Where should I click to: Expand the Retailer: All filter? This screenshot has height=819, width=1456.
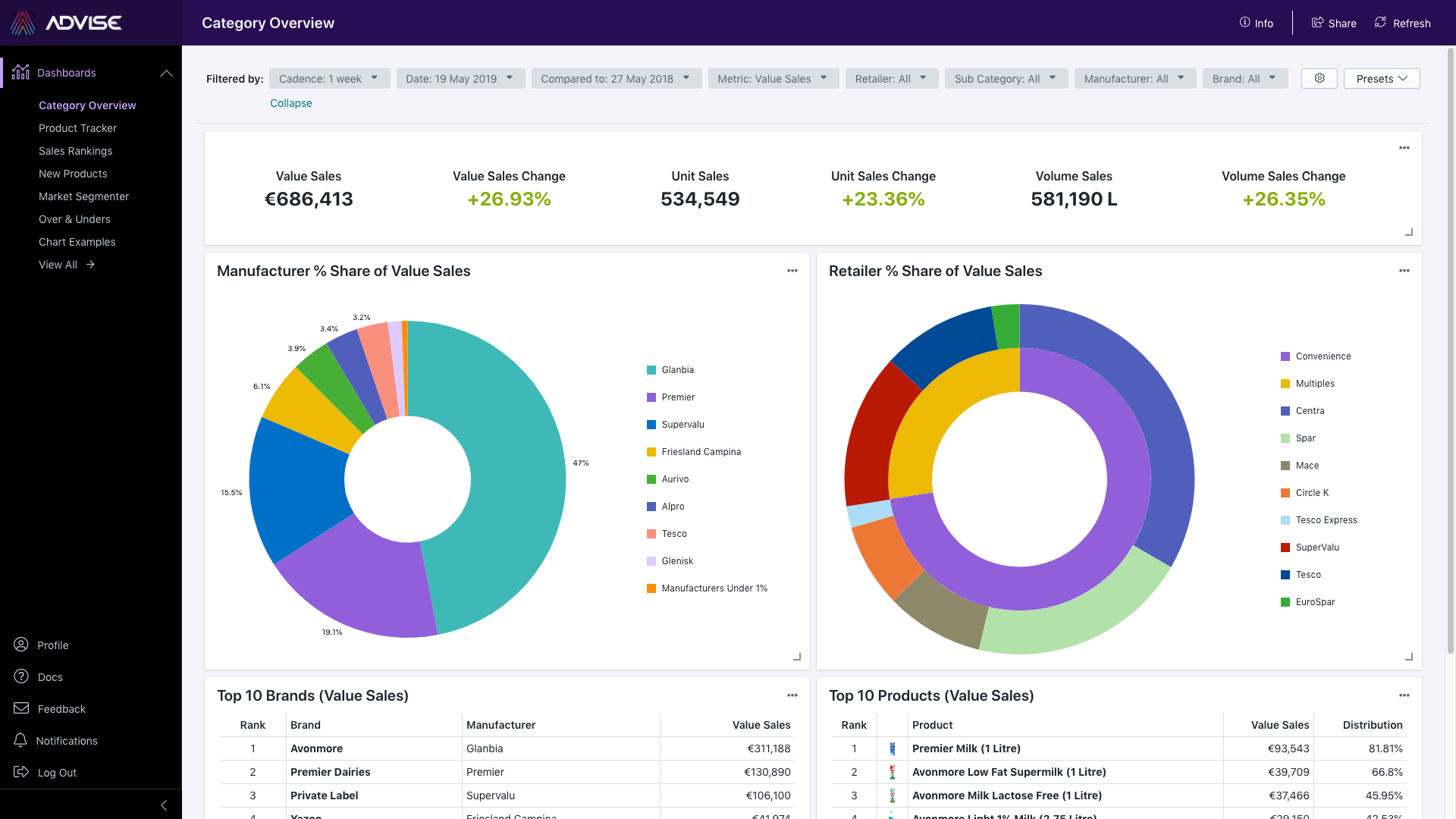(x=891, y=78)
